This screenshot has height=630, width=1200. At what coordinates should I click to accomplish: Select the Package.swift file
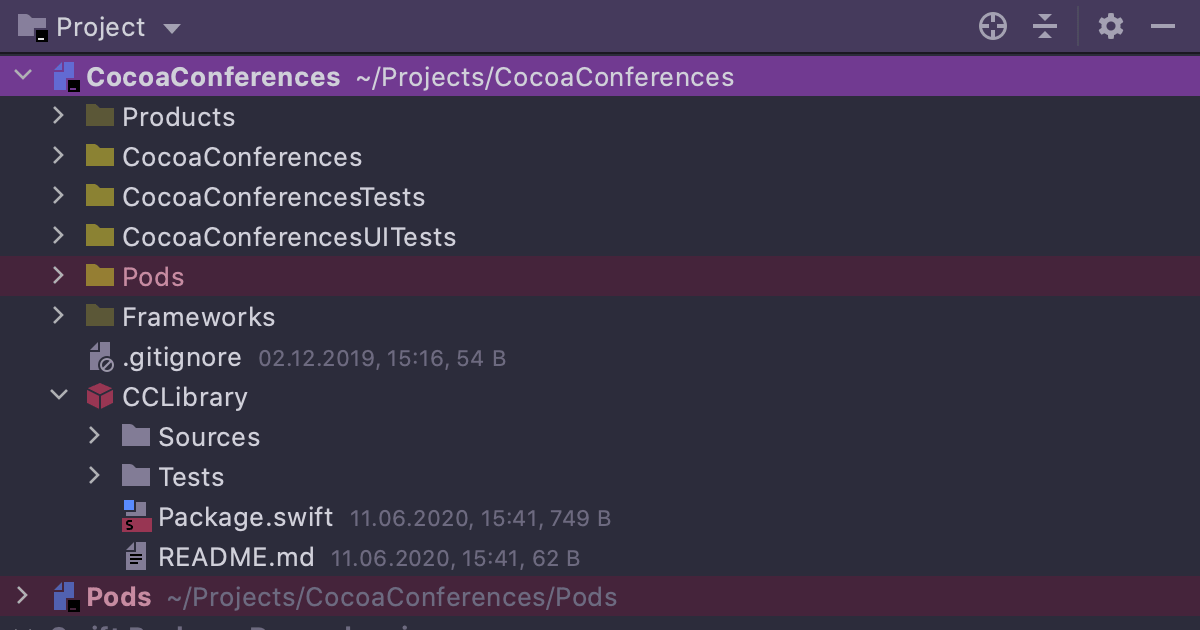(246, 516)
